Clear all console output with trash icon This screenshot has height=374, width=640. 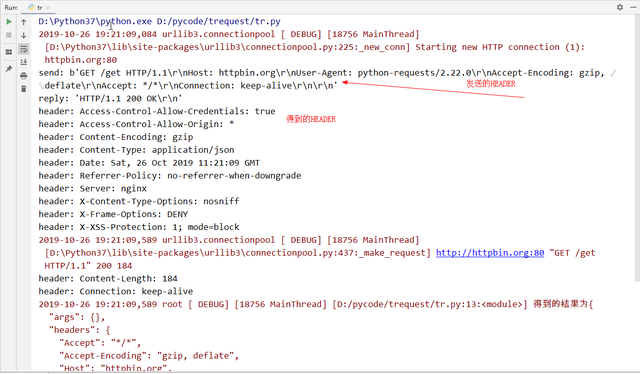tap(24, 89)
